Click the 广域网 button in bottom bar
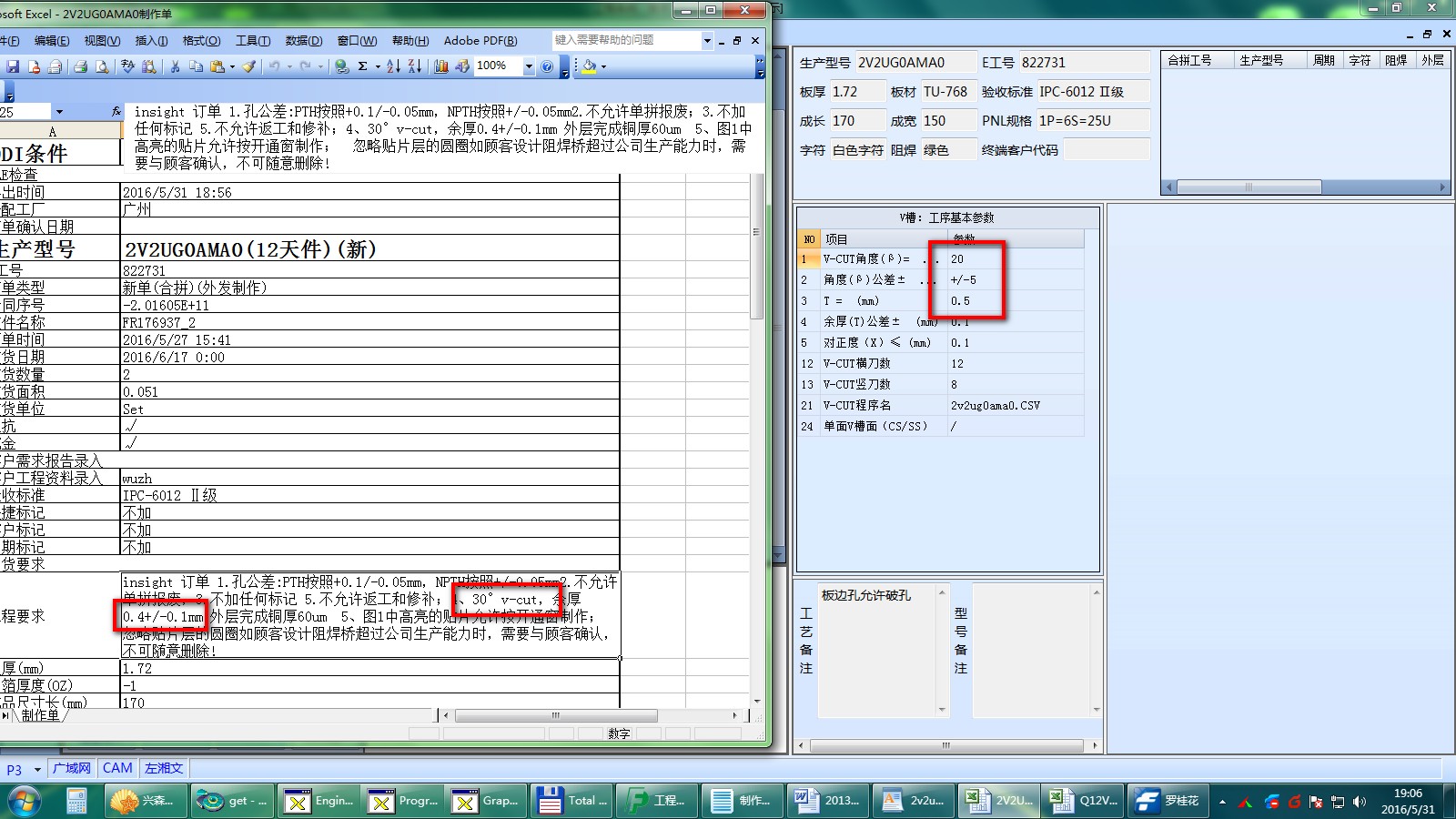 tap(72, 769)
